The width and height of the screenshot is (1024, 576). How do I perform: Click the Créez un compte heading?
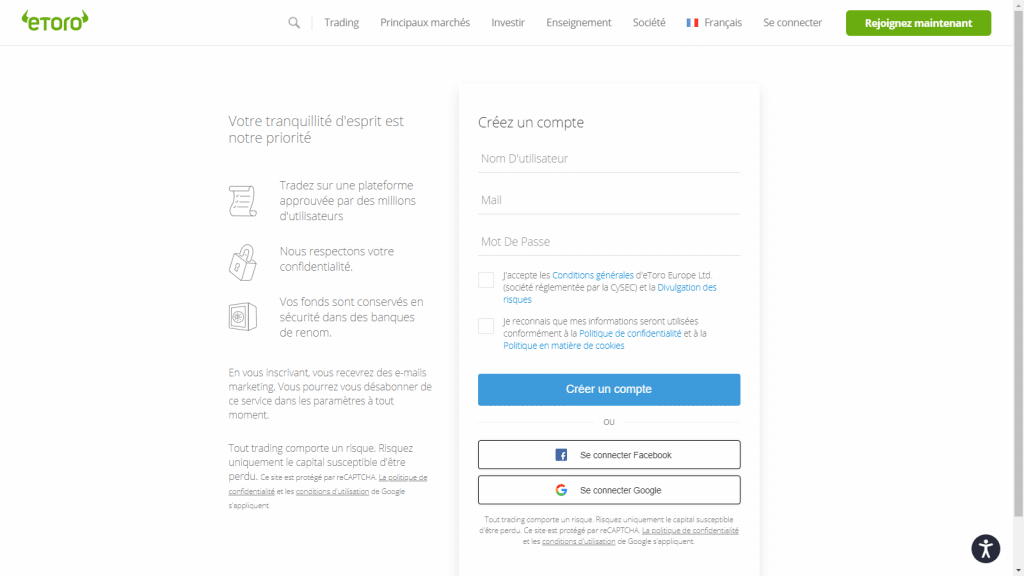click(x=531, y=123)
